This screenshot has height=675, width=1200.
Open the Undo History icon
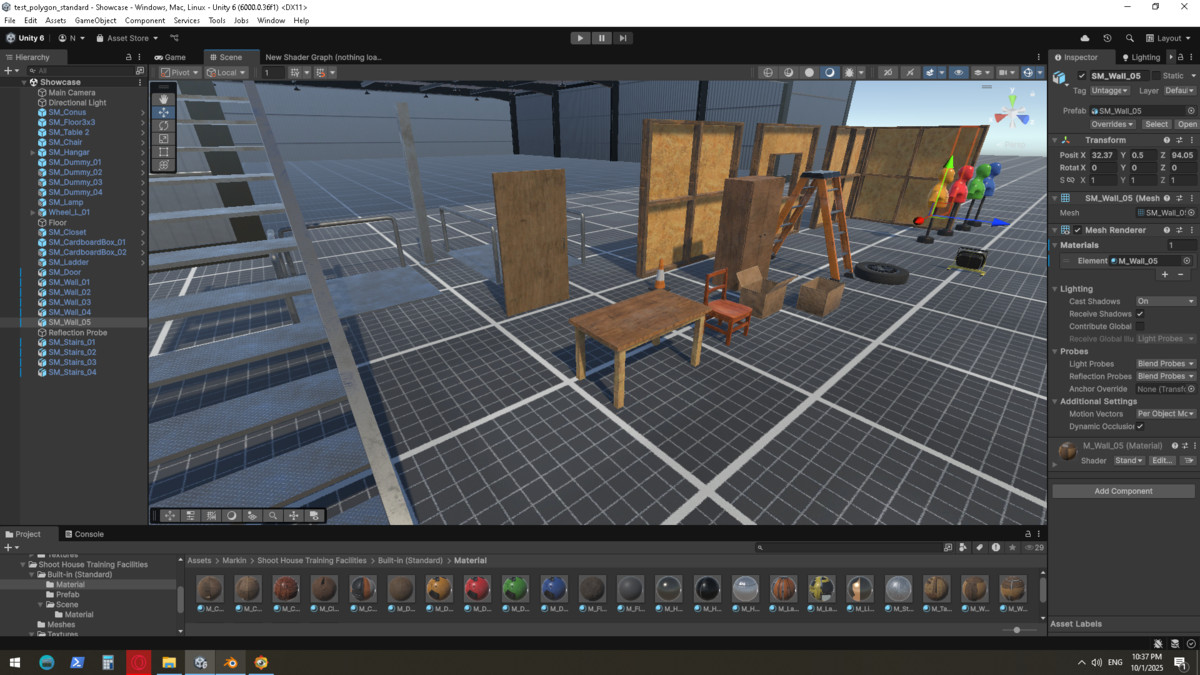click(1107, 38)
